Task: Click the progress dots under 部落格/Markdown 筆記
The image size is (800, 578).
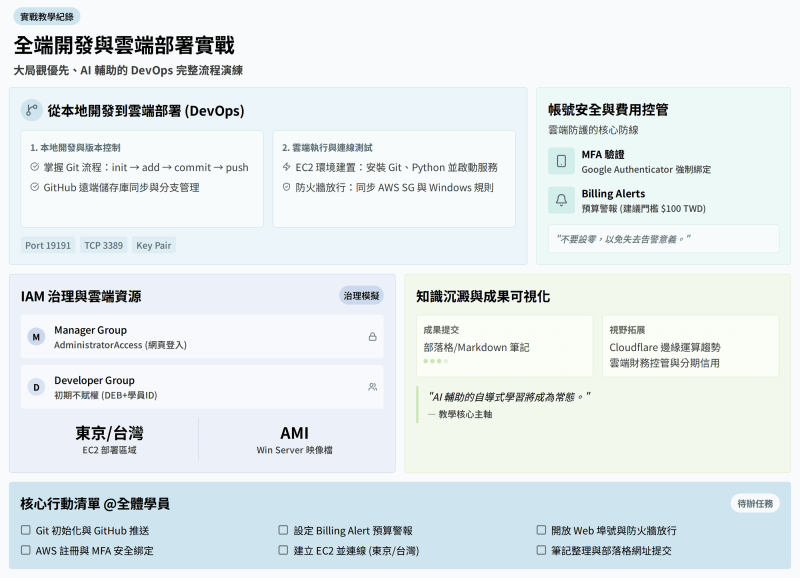Action: click(x=436, y=361)
